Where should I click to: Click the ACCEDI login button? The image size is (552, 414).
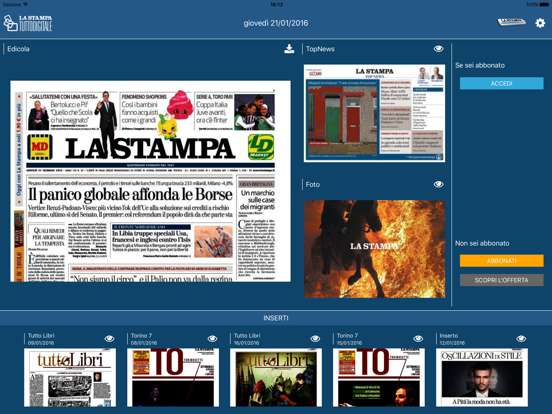502,83
